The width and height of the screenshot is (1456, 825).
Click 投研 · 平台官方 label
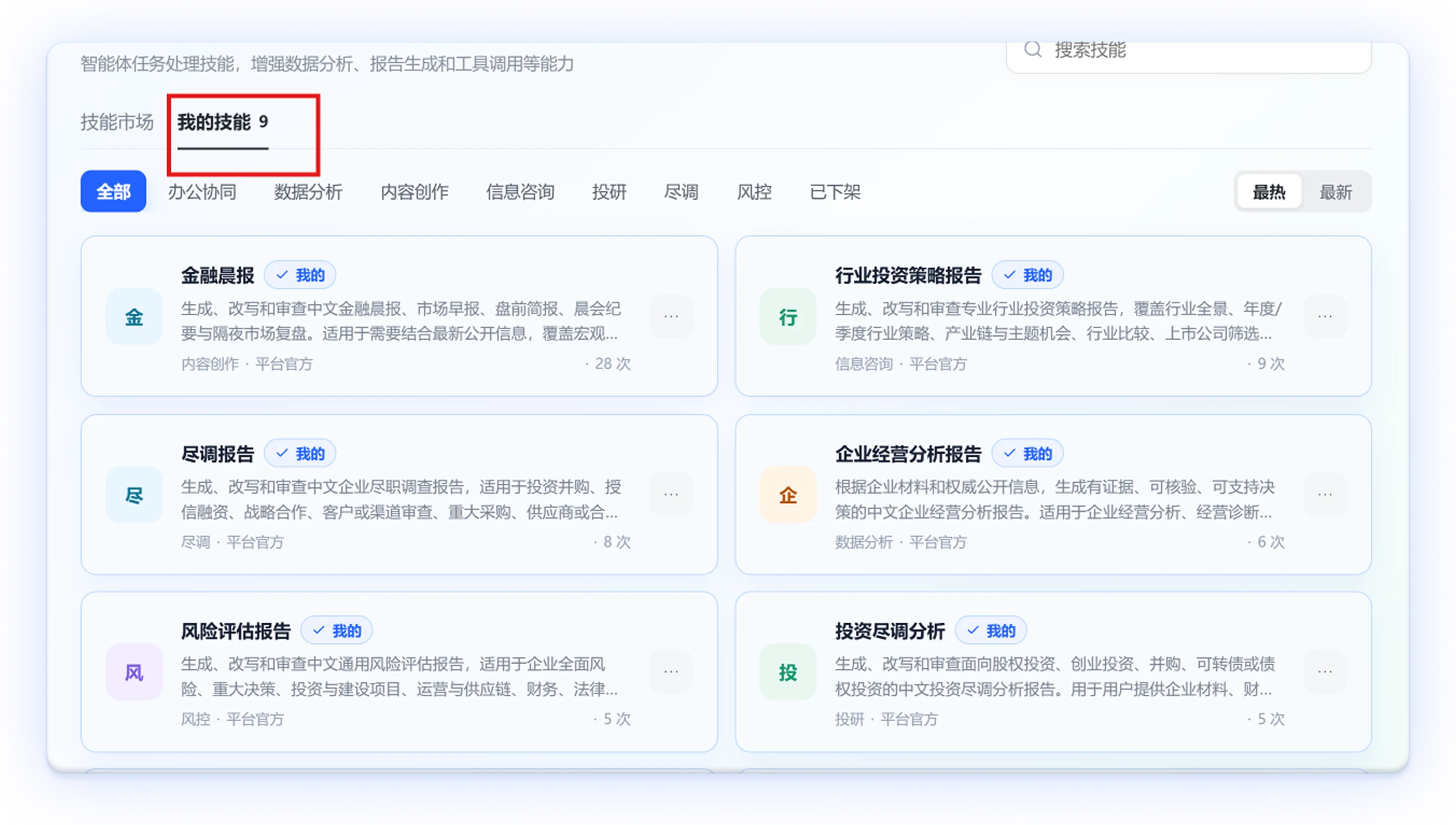tap(886, 719)
